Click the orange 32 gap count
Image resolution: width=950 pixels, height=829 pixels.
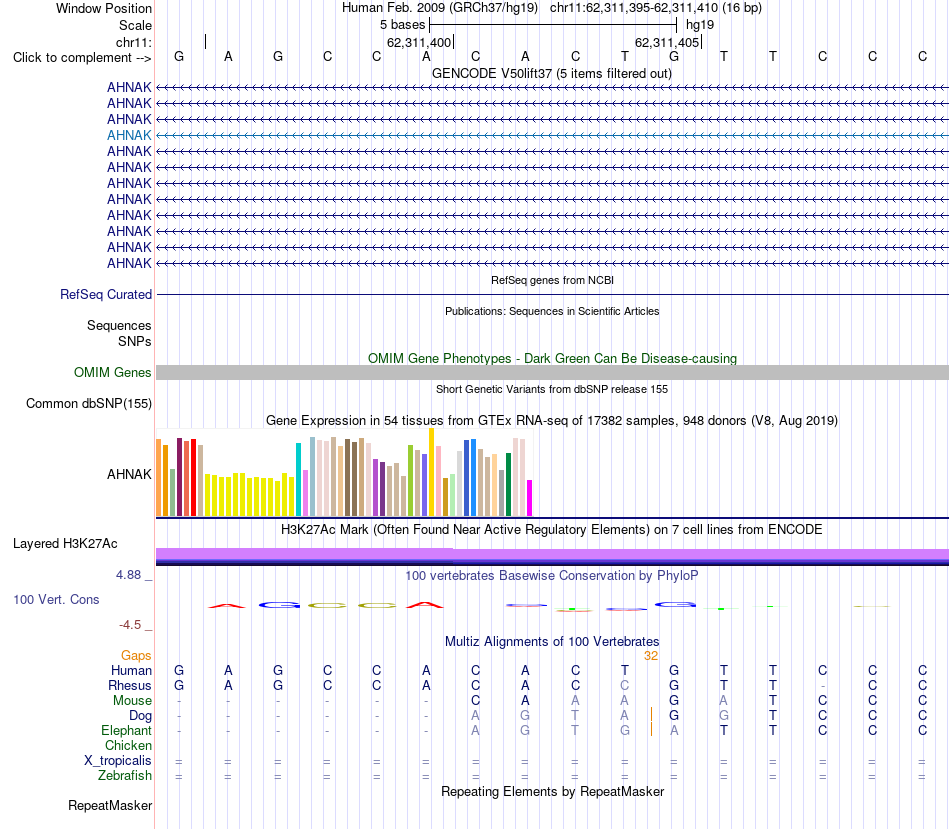651,656
